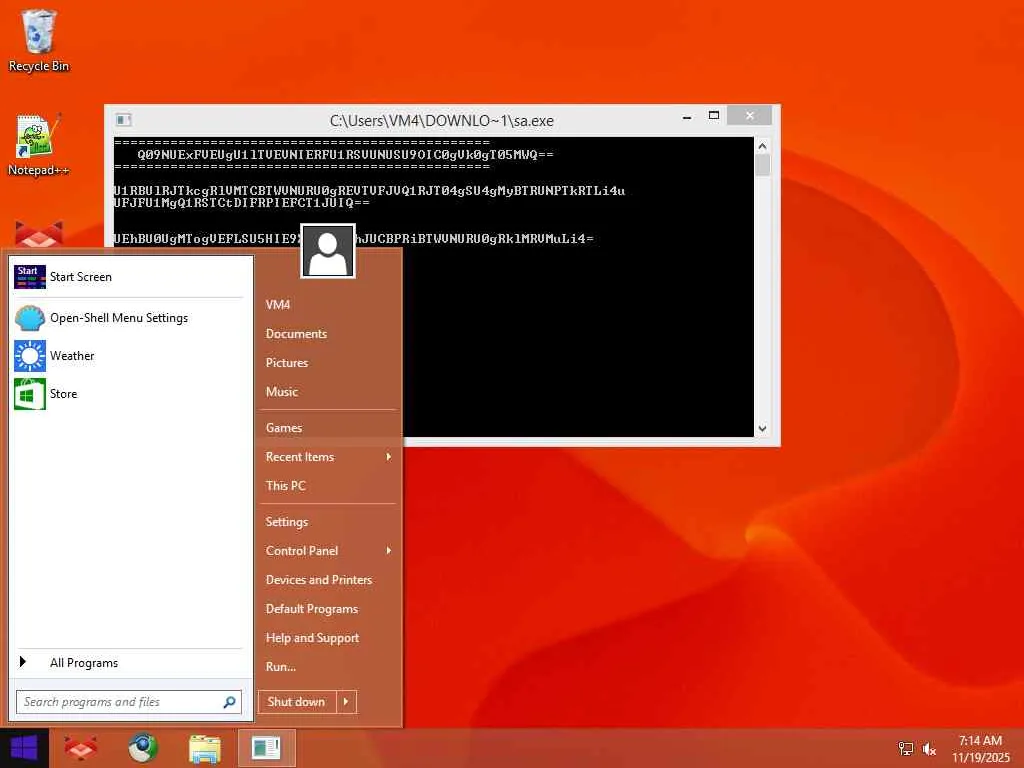Open Help and Support
The width and height of the screenshot is (1024, 768).
point(328,638)
